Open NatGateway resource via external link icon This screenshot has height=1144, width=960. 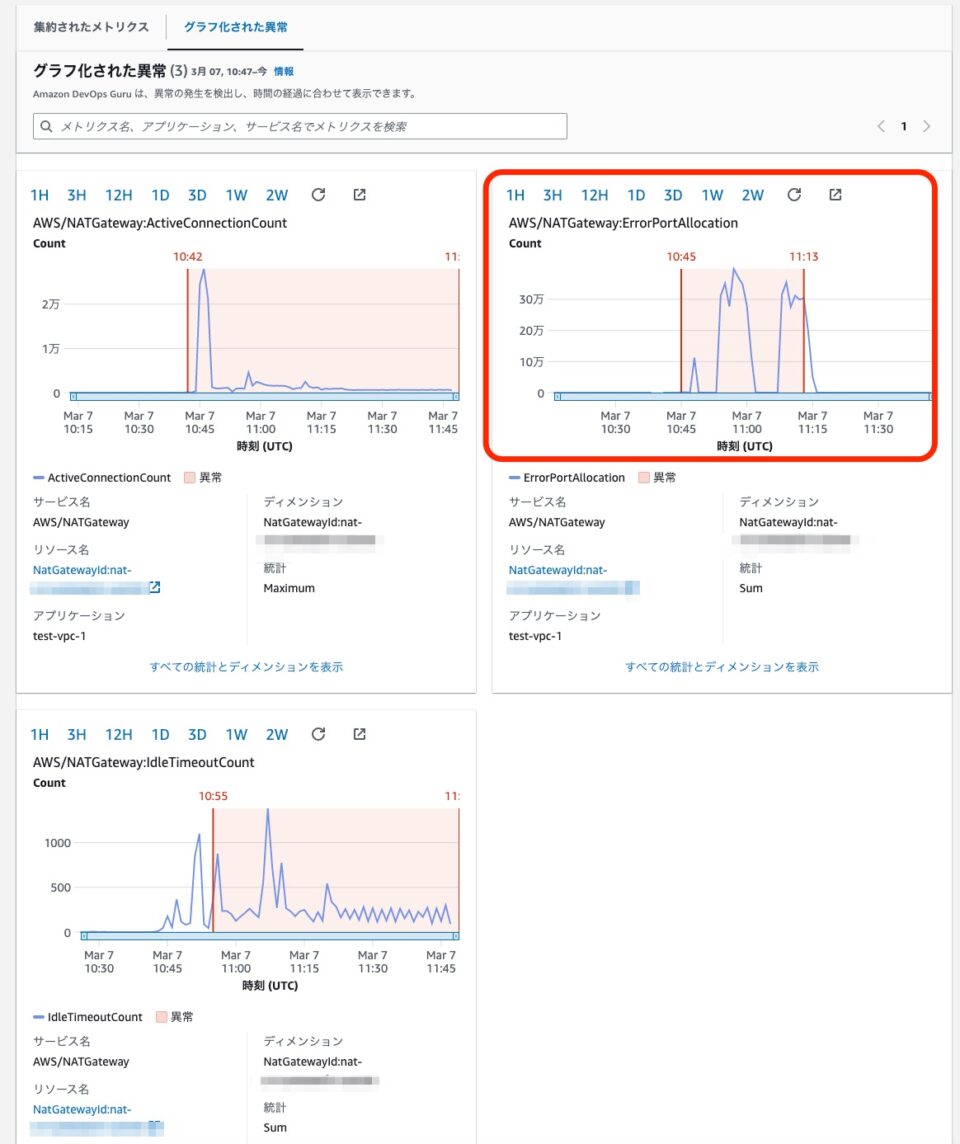click(154, 588)
